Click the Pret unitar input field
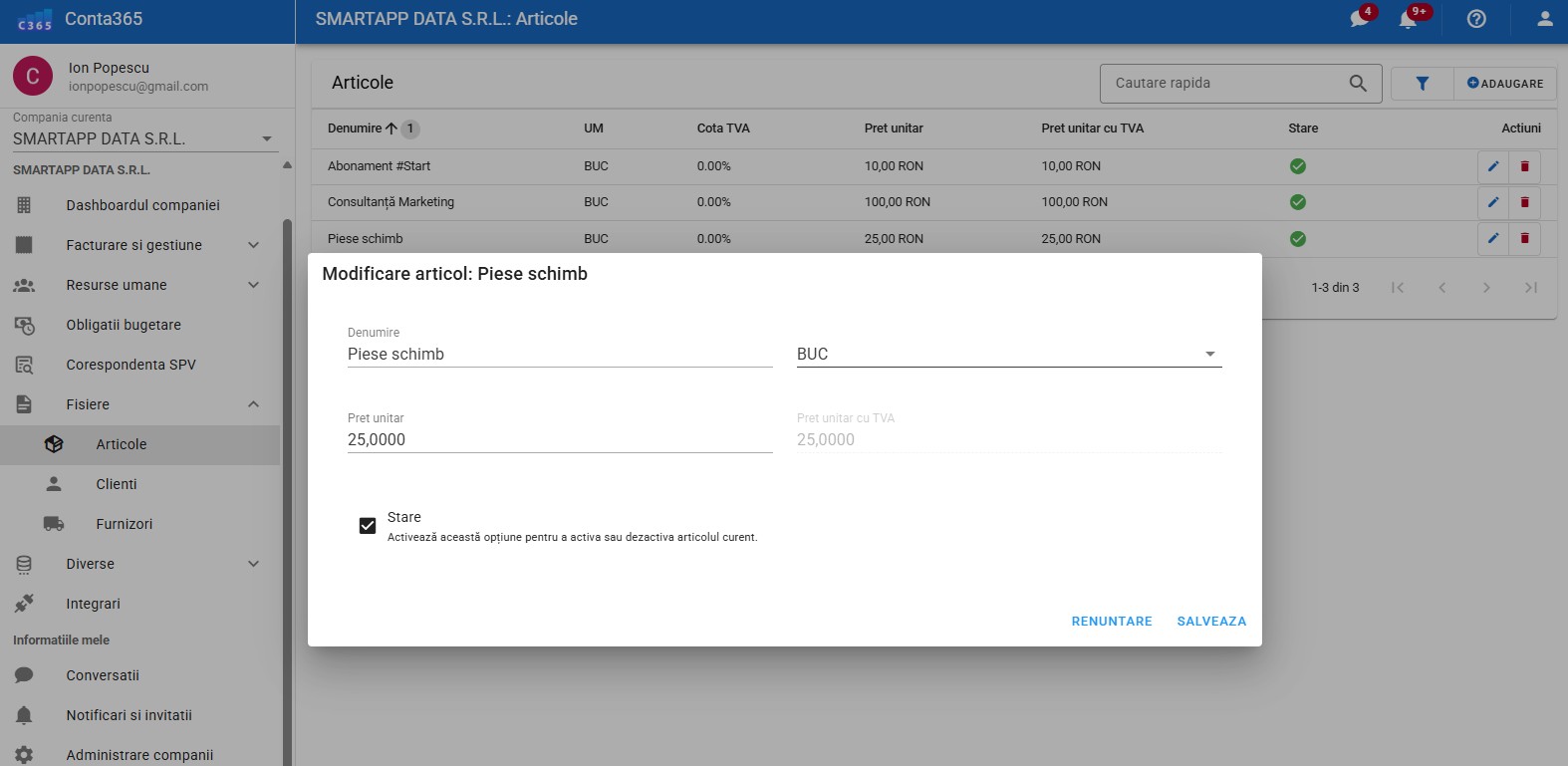This screenshot has width=1568, height=766. 559,439
